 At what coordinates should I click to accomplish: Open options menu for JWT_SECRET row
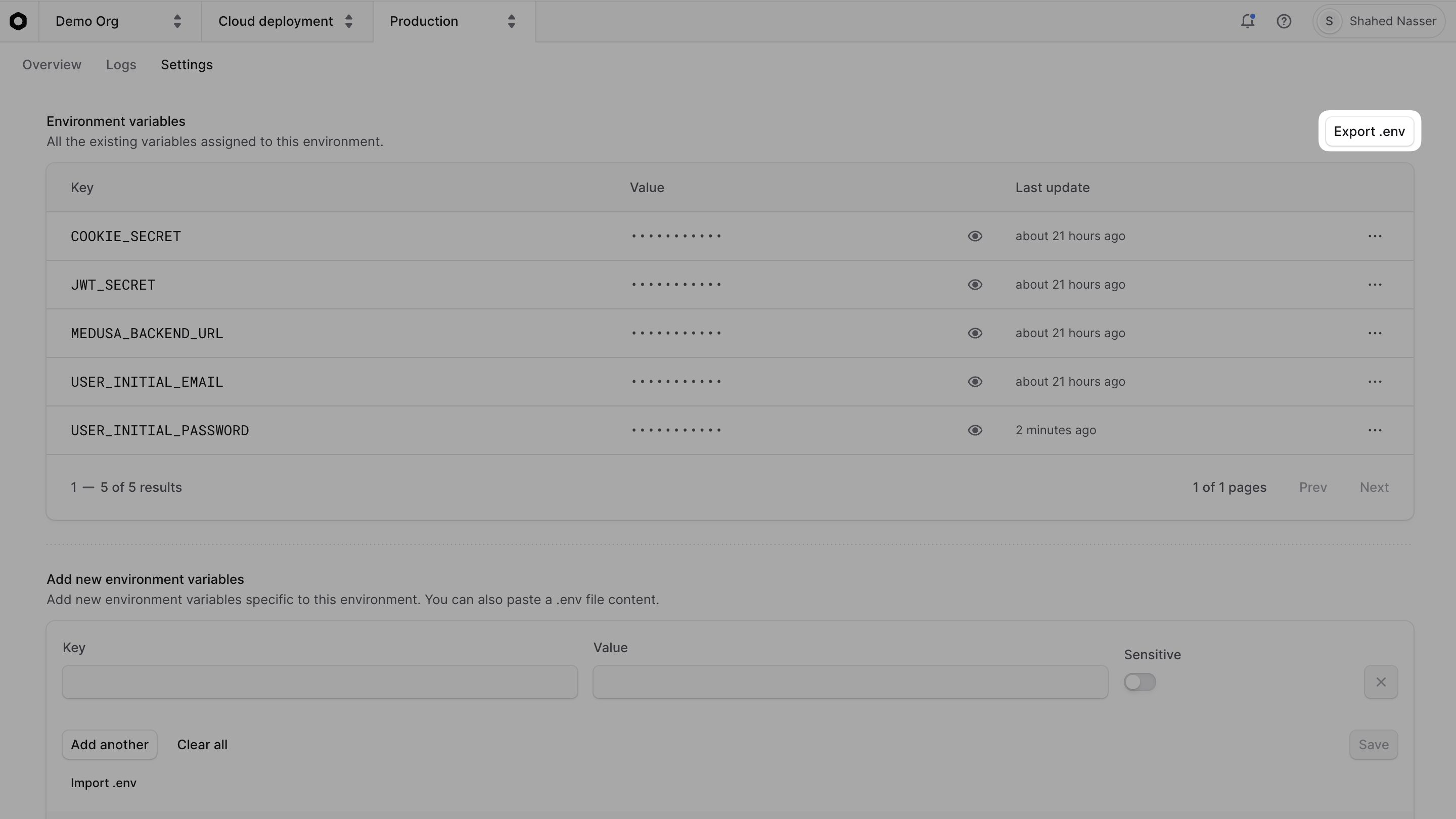pyautogui.click(x=1375, y=284)
